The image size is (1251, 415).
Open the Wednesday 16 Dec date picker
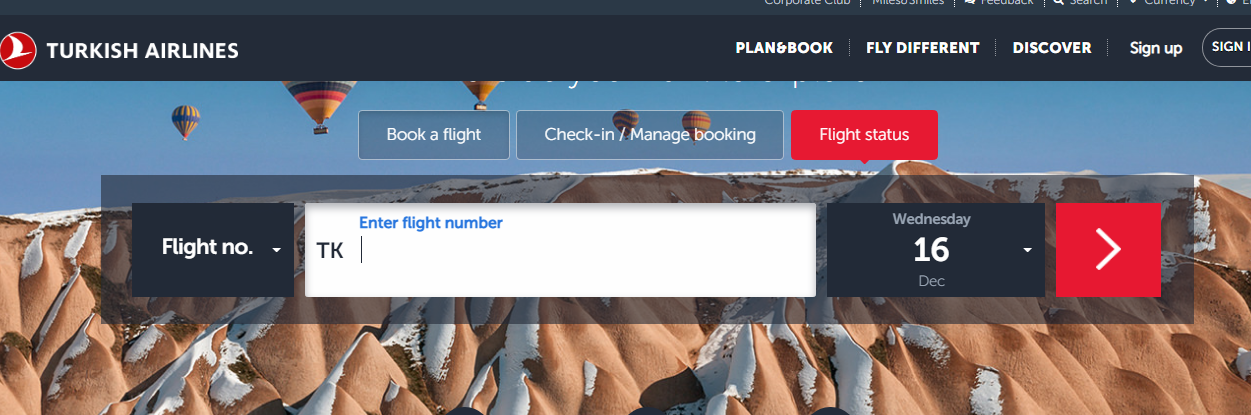click(x=935, y=250)
